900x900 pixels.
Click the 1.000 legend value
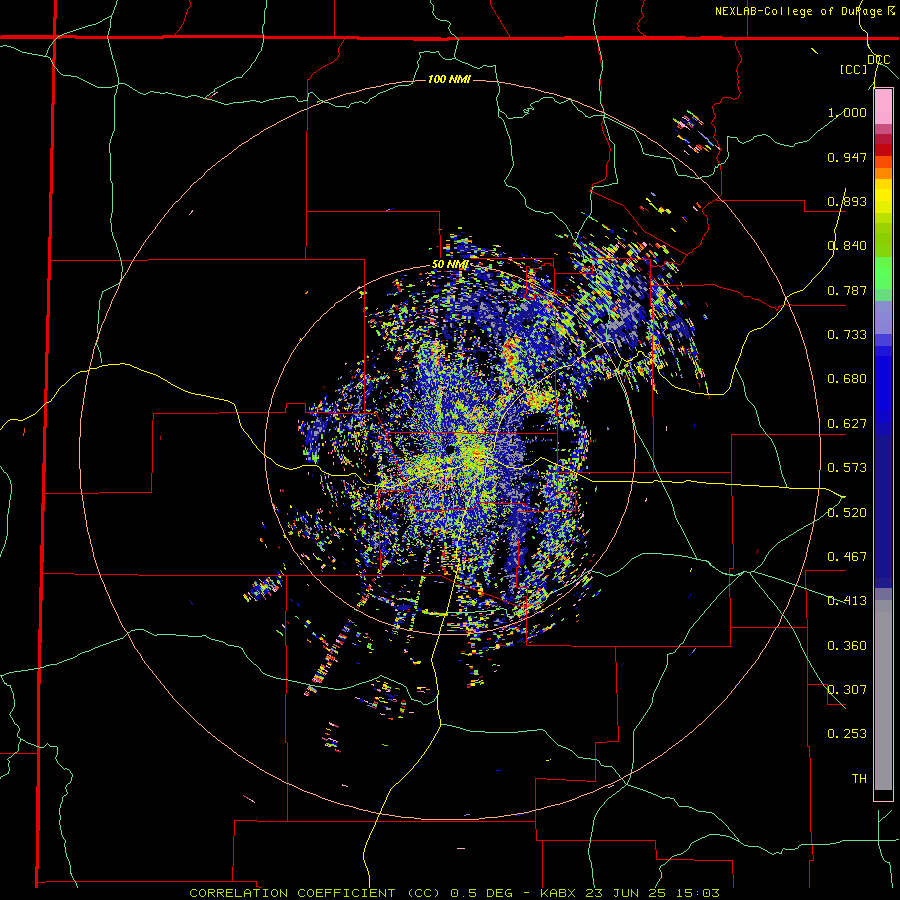point(847,112)
